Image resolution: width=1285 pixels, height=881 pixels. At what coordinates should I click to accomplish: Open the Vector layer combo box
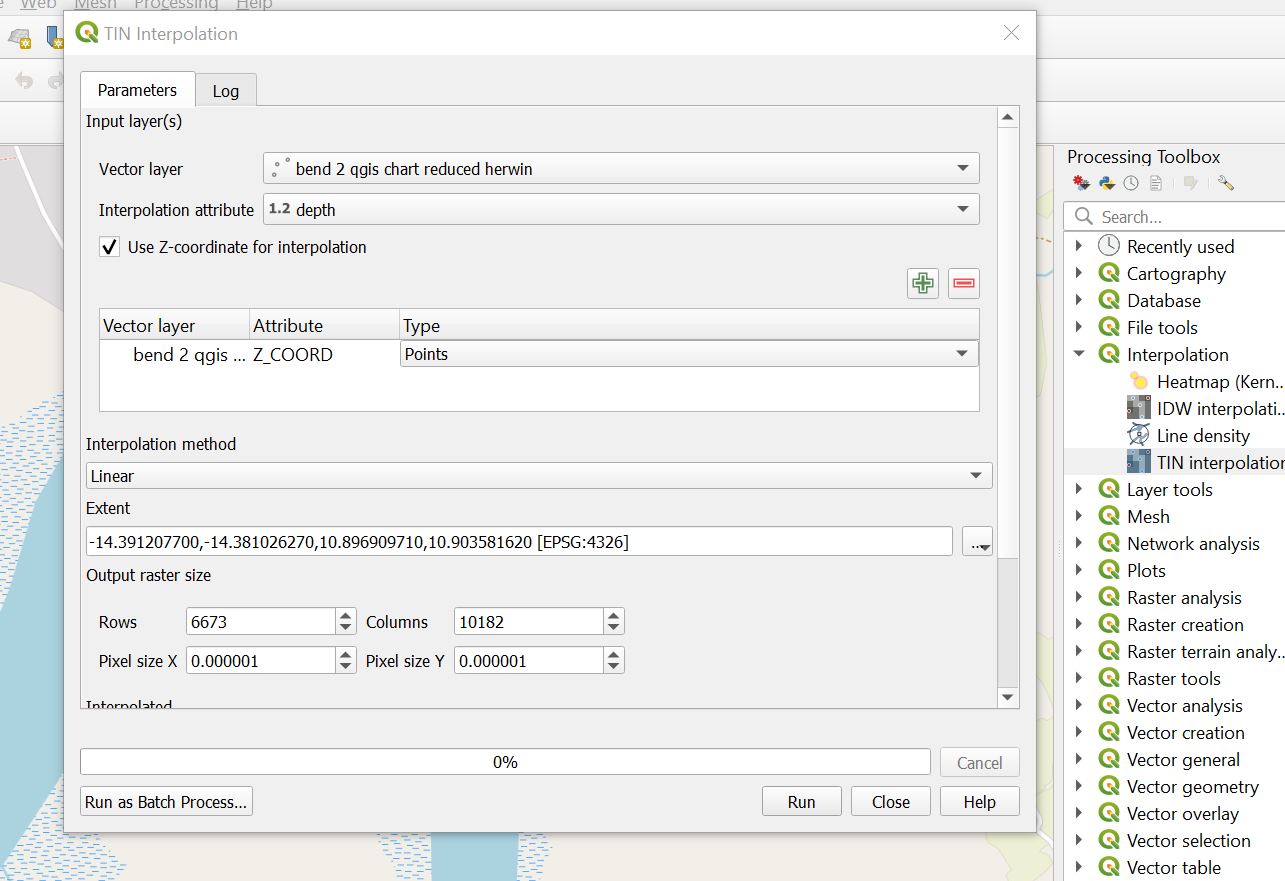click(x=621, y=168)
